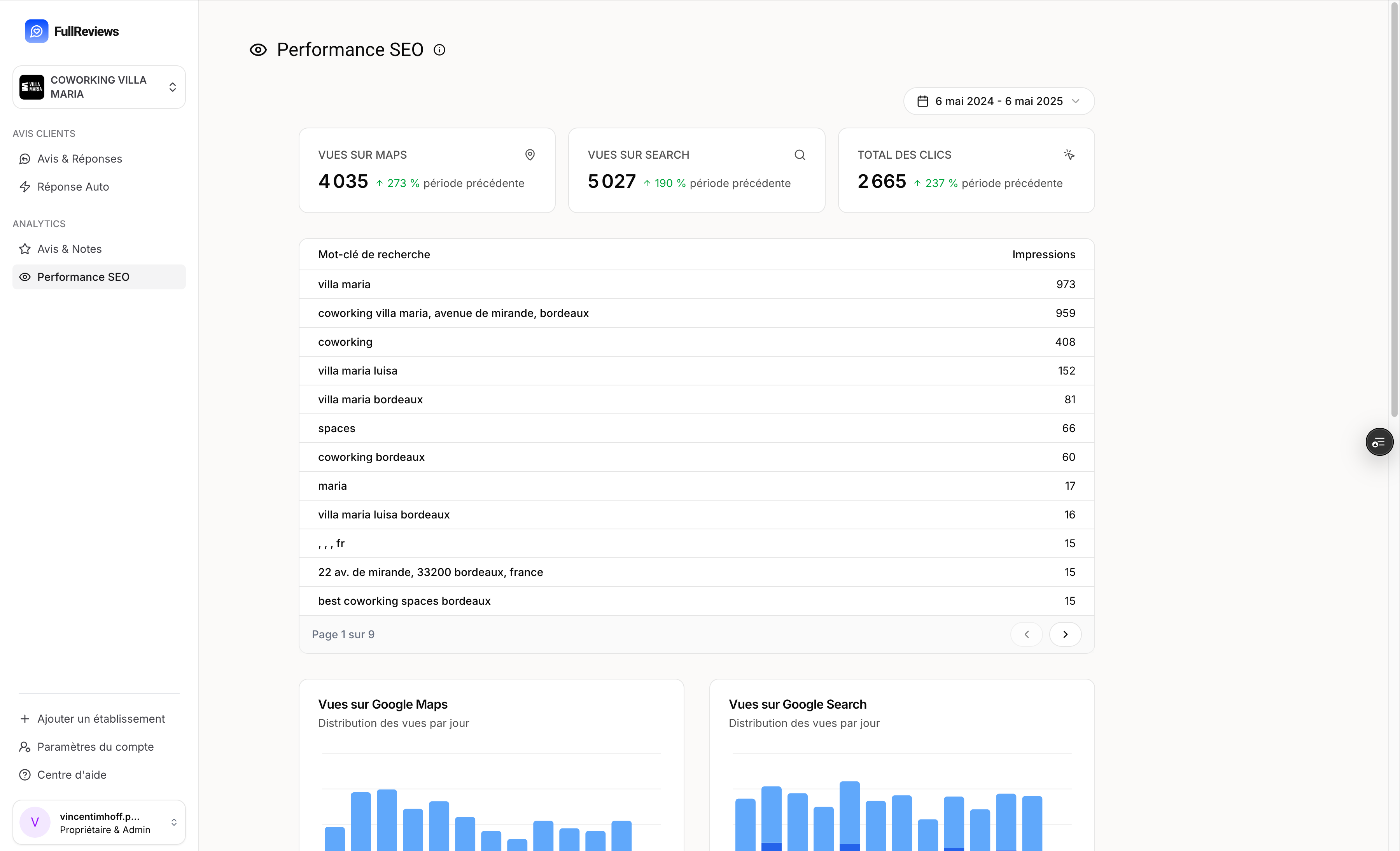Viewport: 1400px width, 851px height.
Task: Click the Page 1 sur 9 label
Action: coord(343,635)
